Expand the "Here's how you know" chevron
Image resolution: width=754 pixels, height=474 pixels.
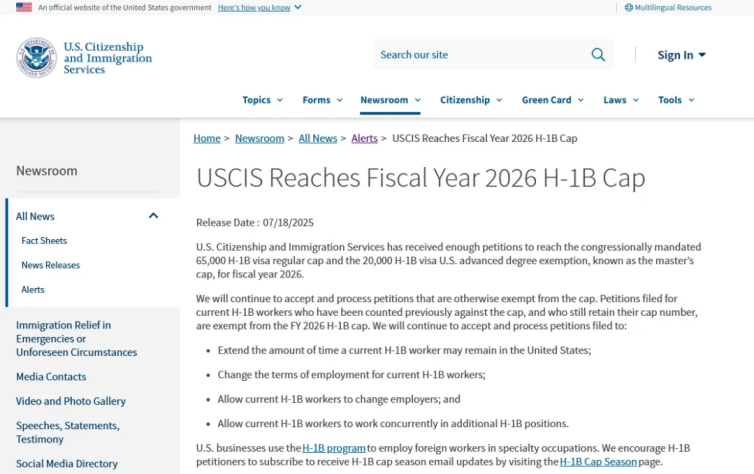[298, 7]
